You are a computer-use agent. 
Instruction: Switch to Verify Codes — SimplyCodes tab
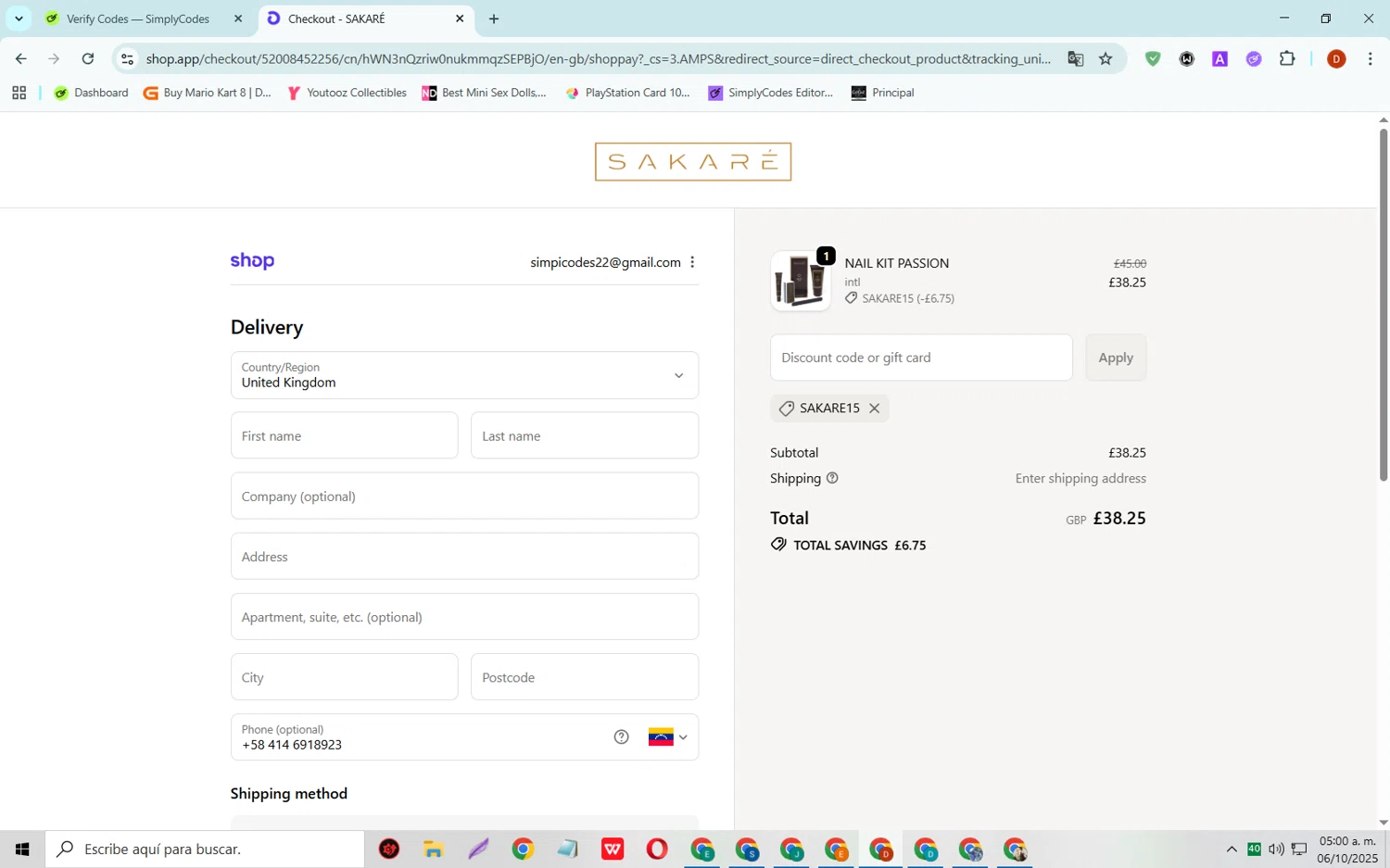pos(137,19)
